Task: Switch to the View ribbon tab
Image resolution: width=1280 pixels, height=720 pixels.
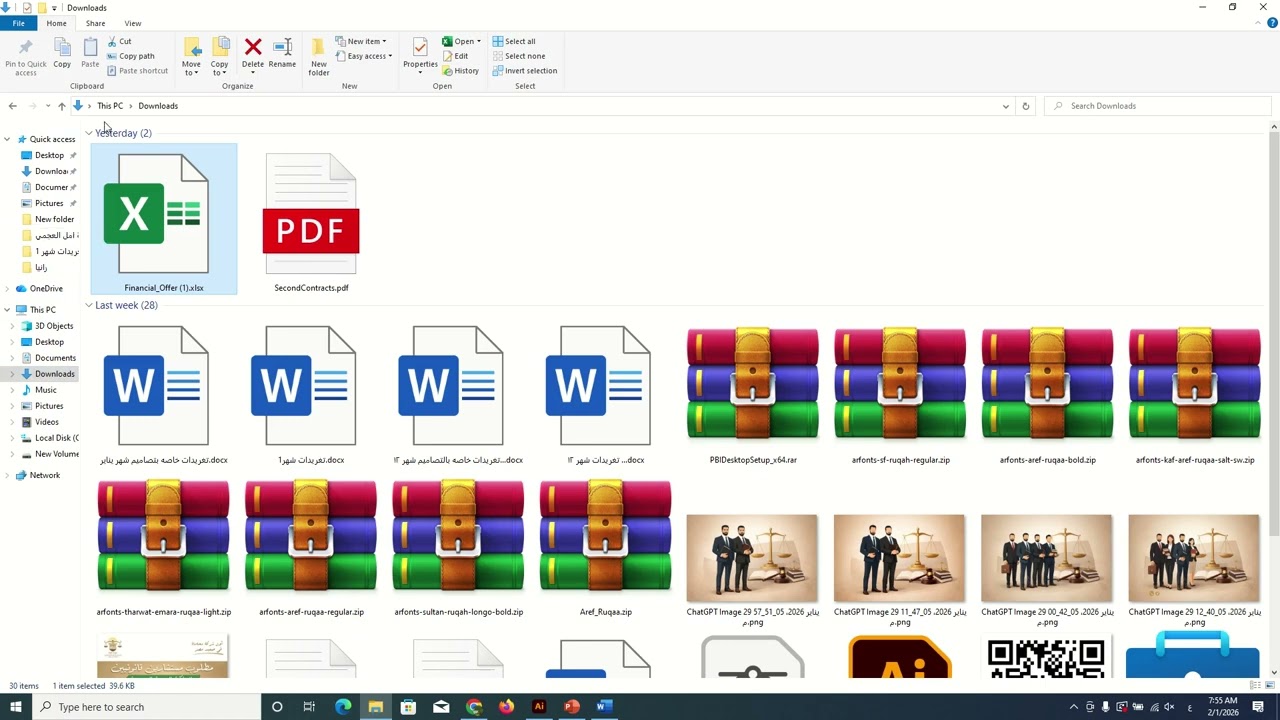Action: pos(133,23)
